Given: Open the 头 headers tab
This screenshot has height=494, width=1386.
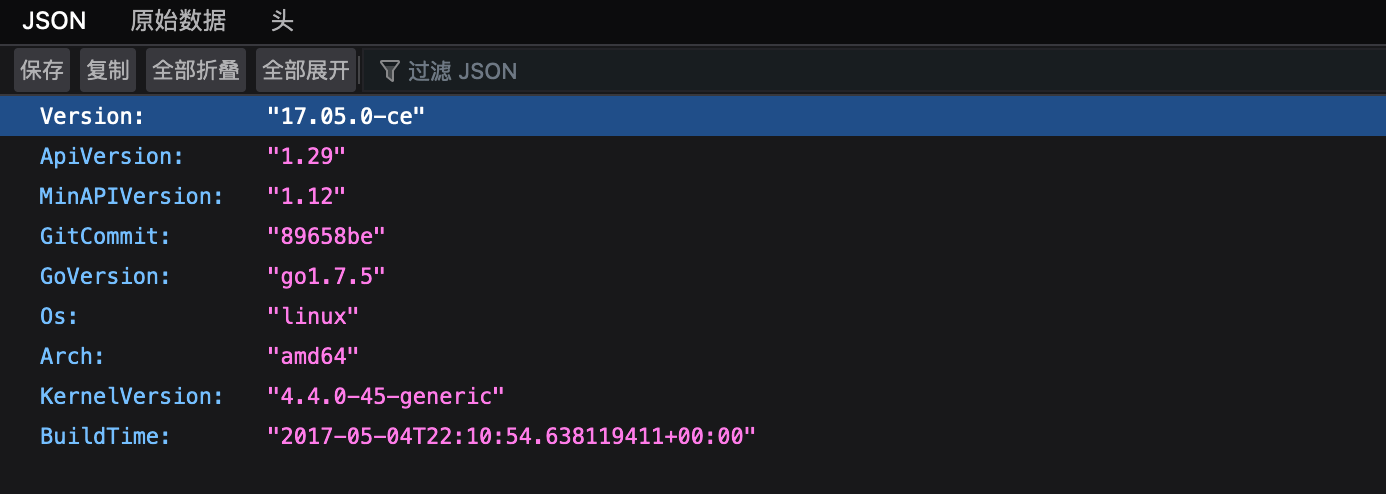Looking at the screenshot, I should pos(282,20).
